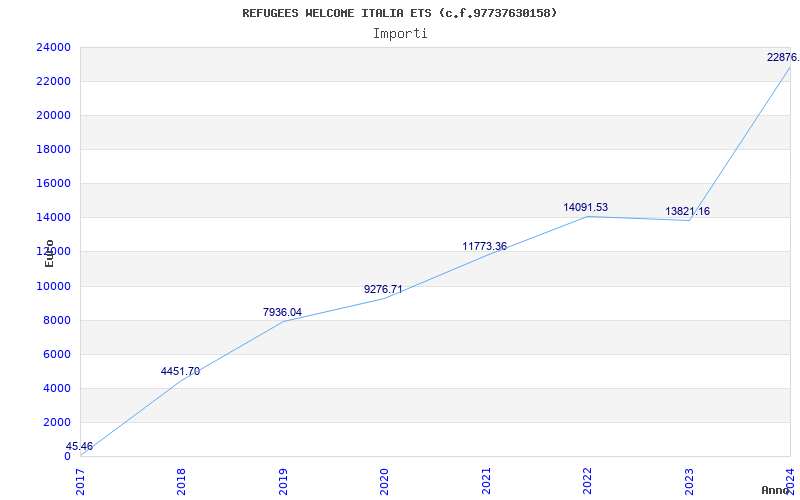Click the 2020 x-axis label

[384, 482]
